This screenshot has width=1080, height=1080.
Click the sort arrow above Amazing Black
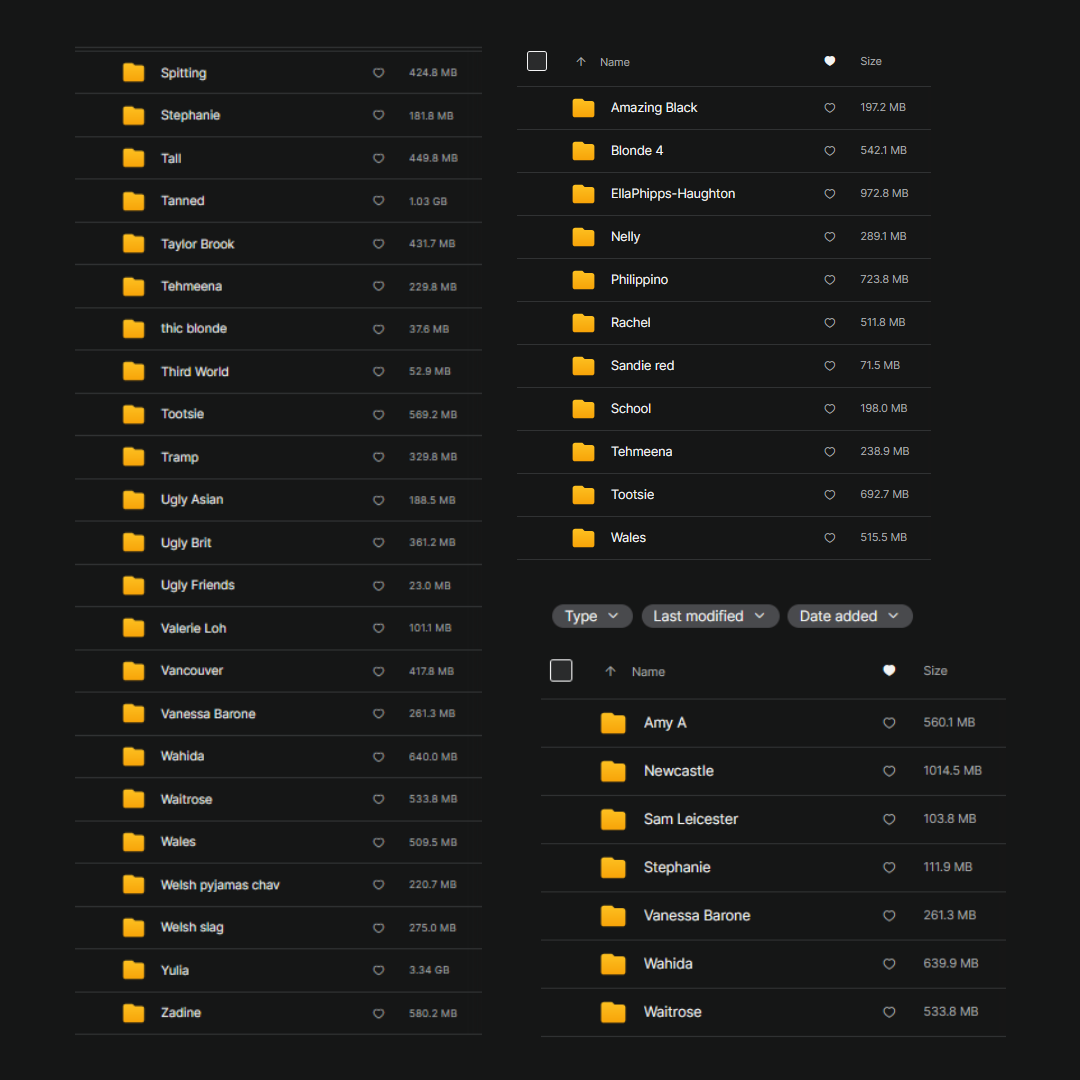pyautogui.click(x=581, y=62)
